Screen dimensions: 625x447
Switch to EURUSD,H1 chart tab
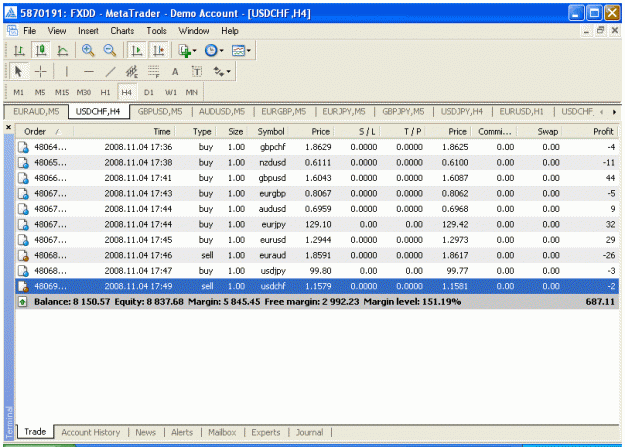pos(521,112)
